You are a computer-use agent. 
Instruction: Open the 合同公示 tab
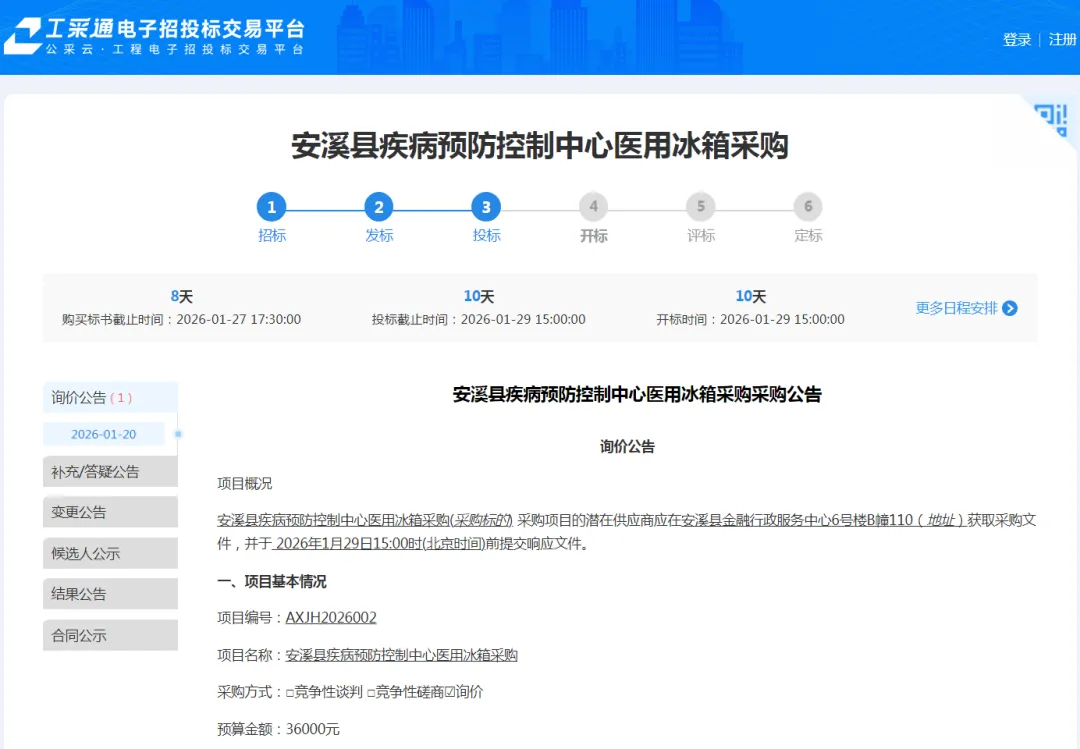click(x=110, y=635)
